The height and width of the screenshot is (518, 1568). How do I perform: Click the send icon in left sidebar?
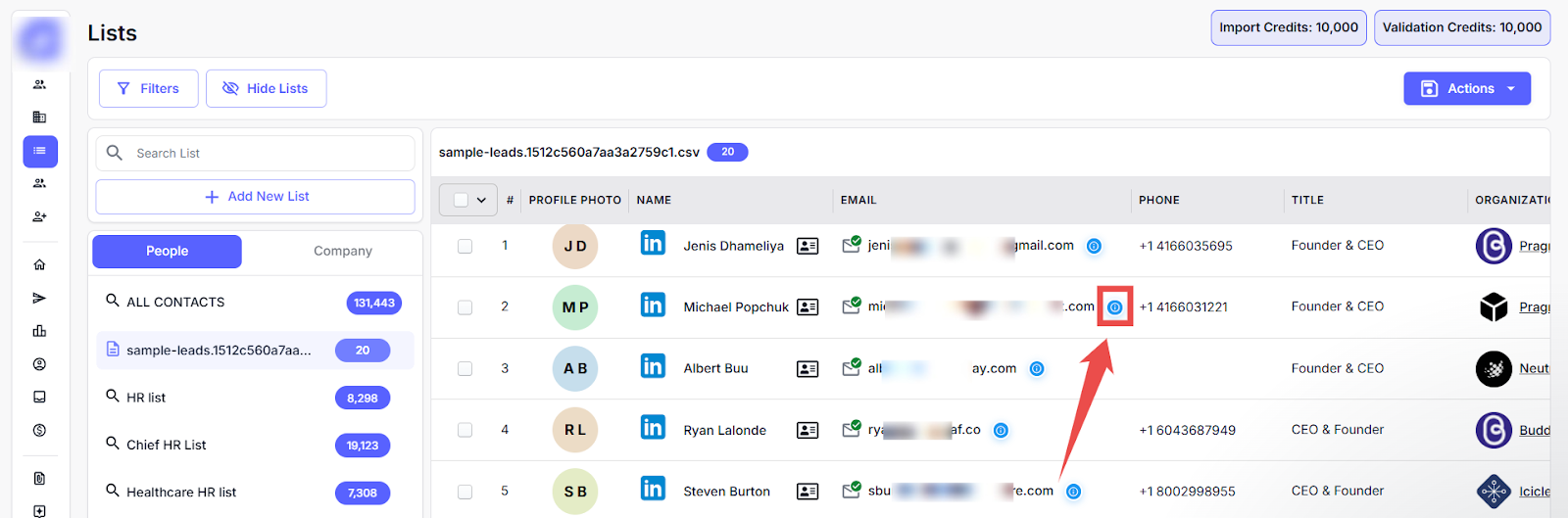point(39,298)
